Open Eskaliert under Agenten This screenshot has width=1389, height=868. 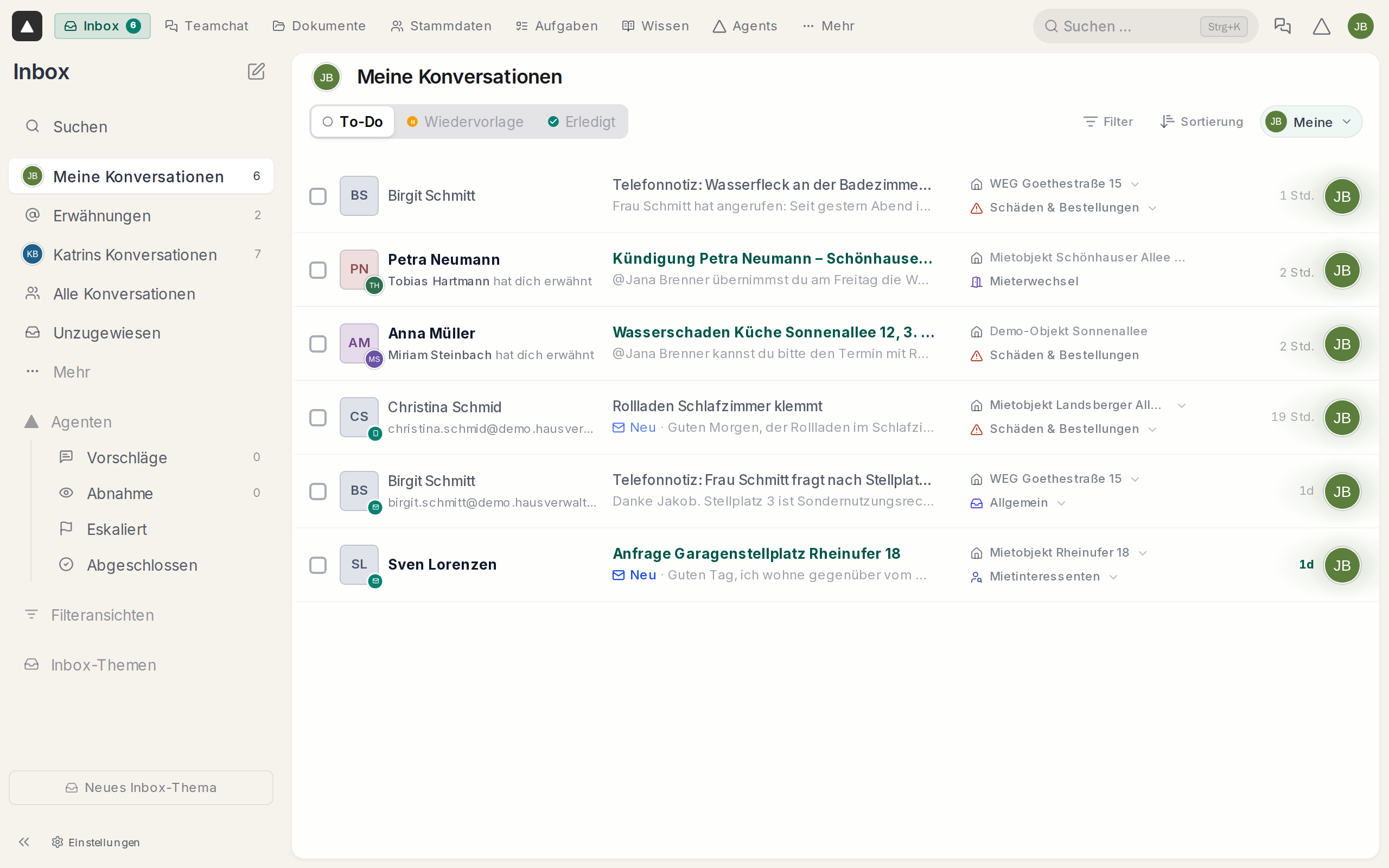(160, 529)
